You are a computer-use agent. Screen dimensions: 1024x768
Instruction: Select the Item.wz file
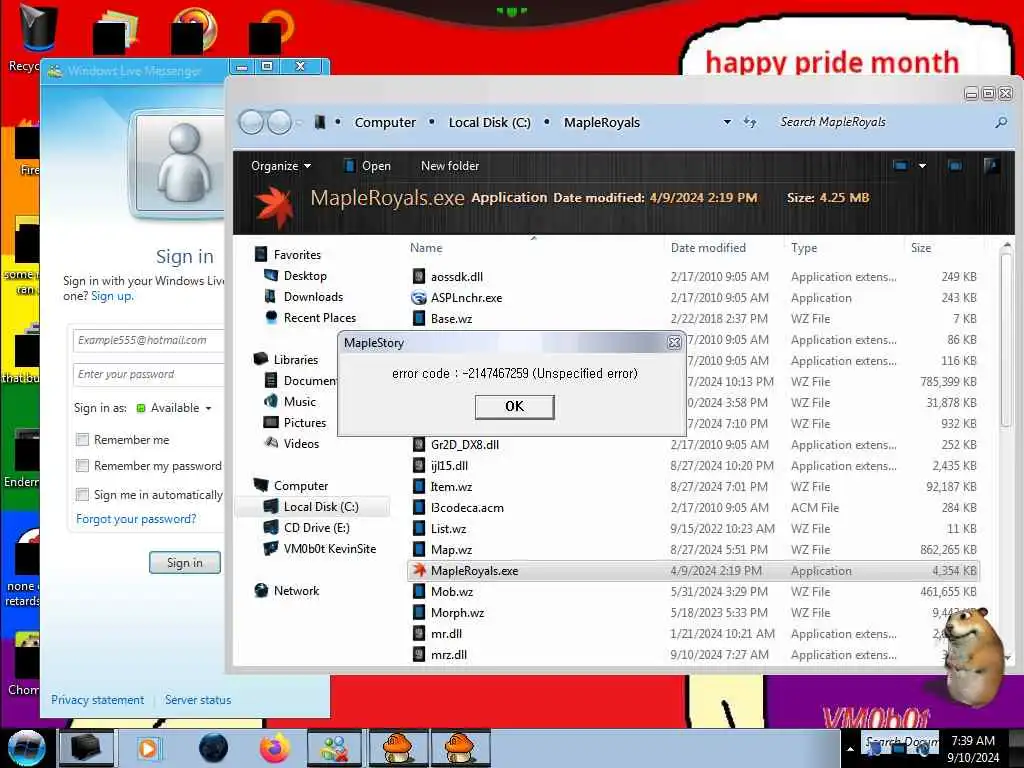451,487
